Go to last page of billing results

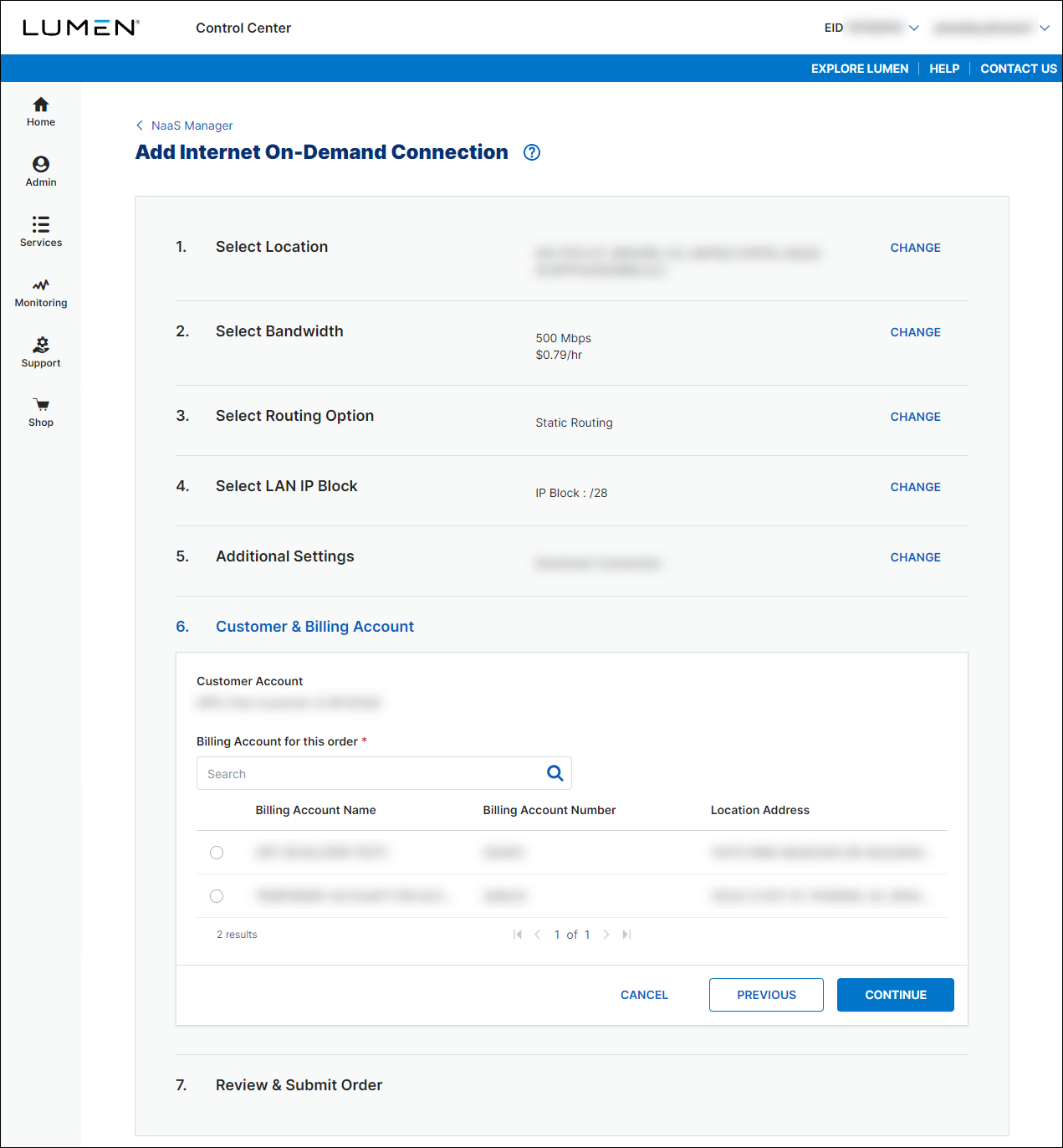click(626, 935)
